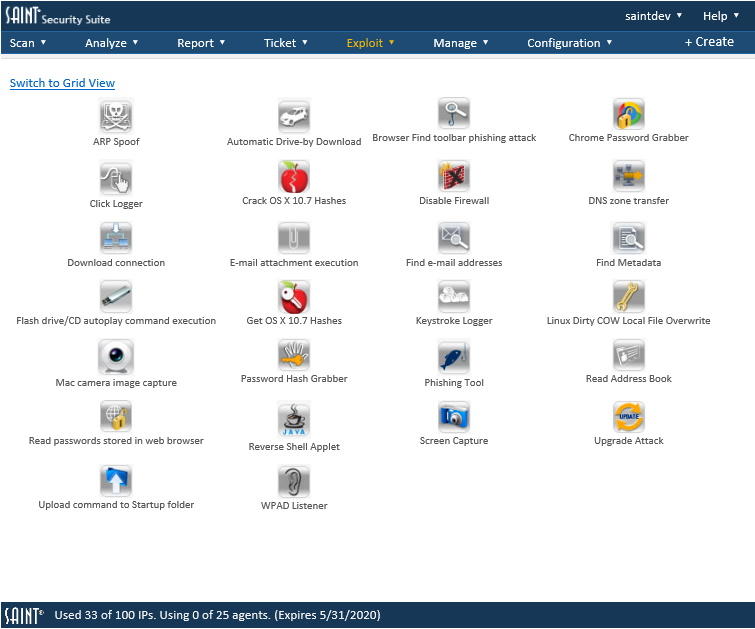The image size is (755, 629).
Task: Click the WPAD Listener label text
Action: 294,506
